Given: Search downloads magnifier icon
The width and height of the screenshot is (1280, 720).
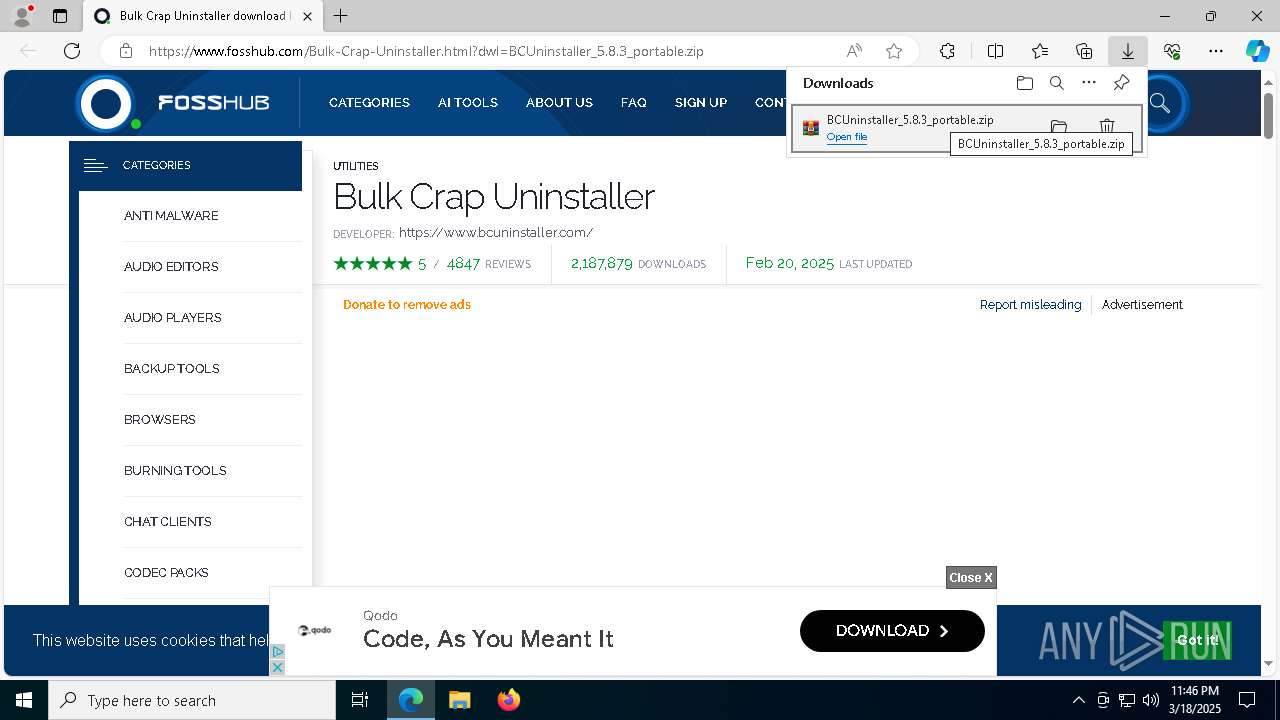Looking at the screenshot, I should (x=1057, y=83).
